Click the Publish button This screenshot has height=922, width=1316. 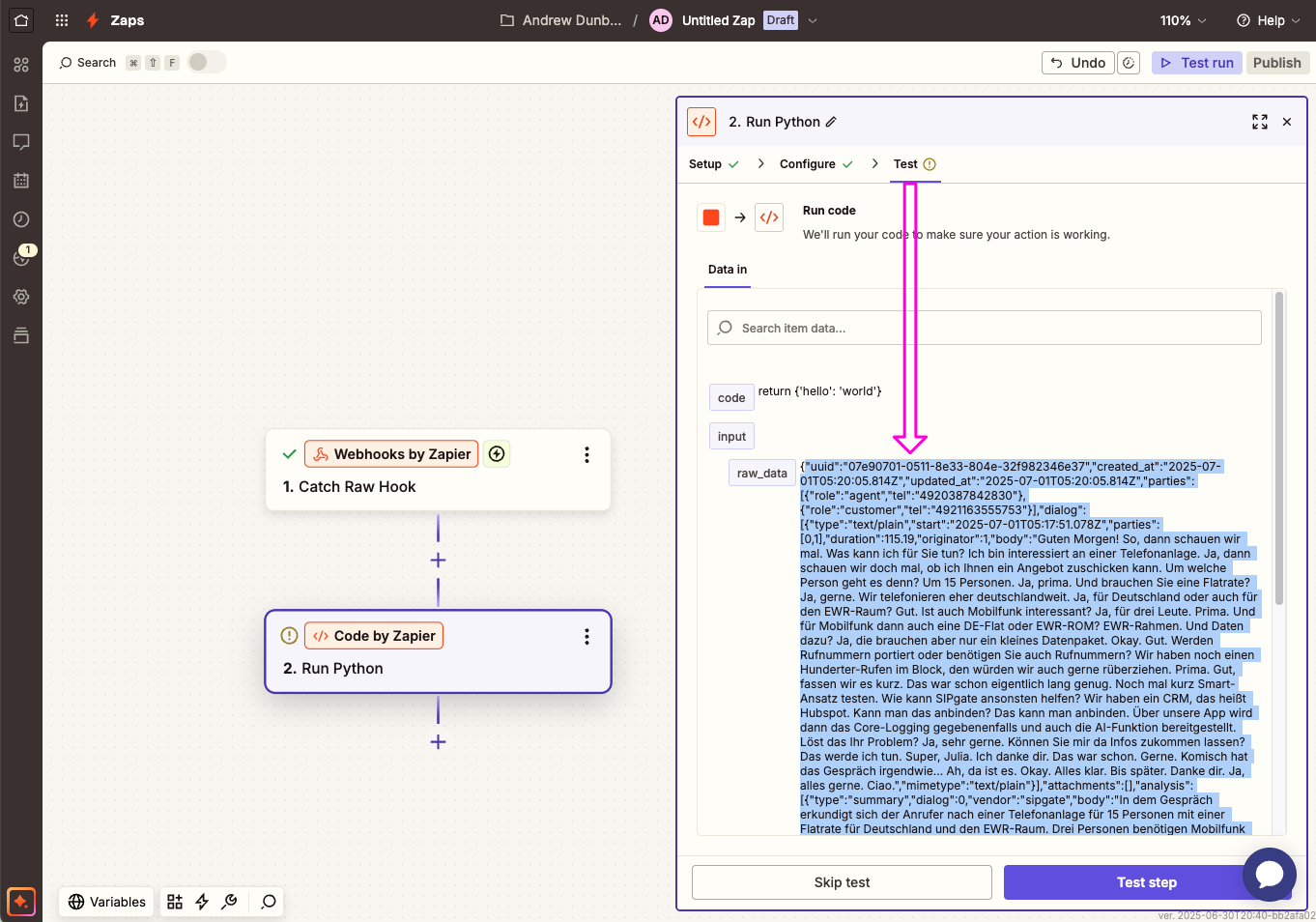(x=1277, y=63)
